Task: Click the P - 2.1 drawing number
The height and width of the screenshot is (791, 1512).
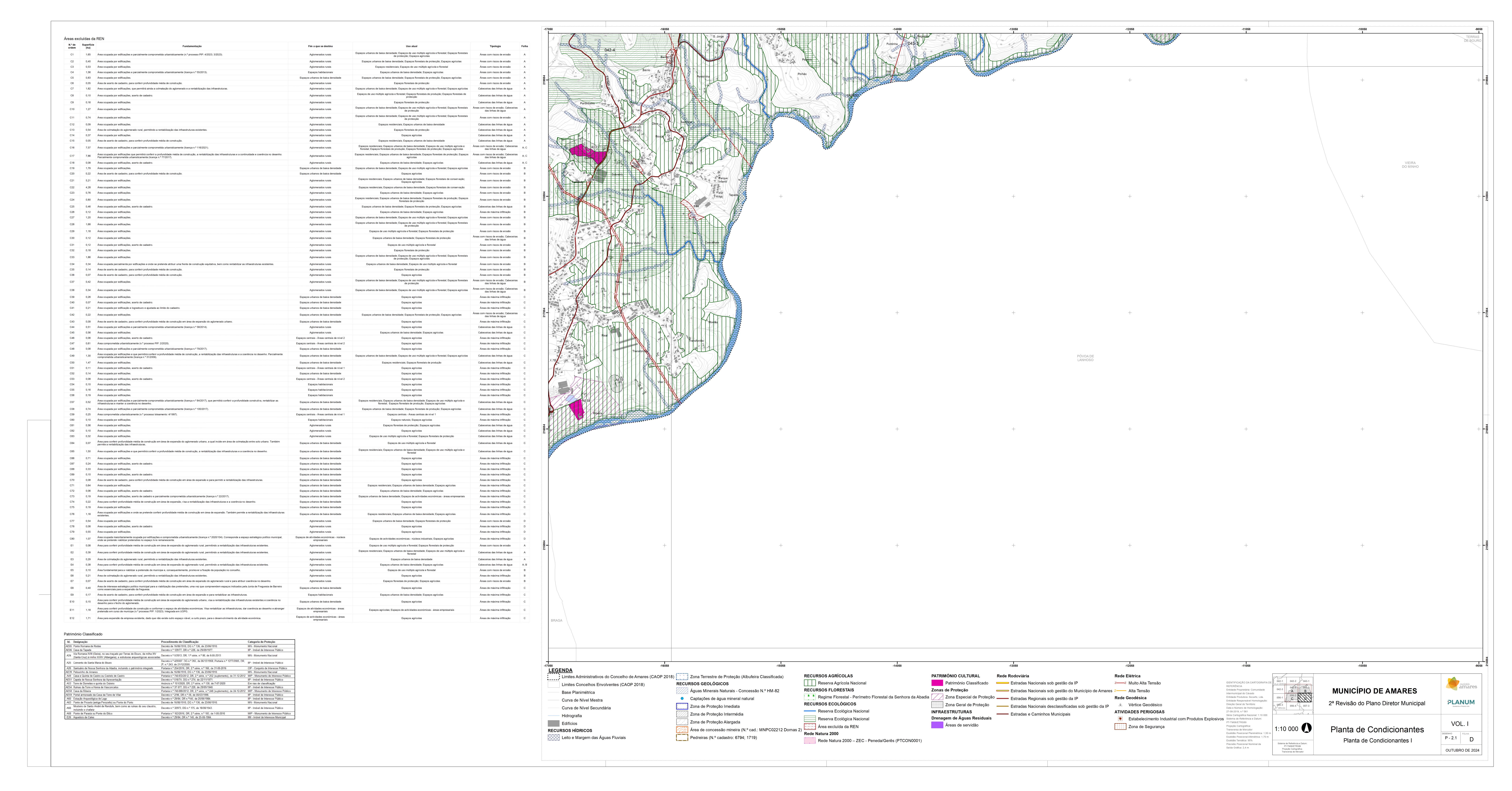Action: click(1451, 738)
